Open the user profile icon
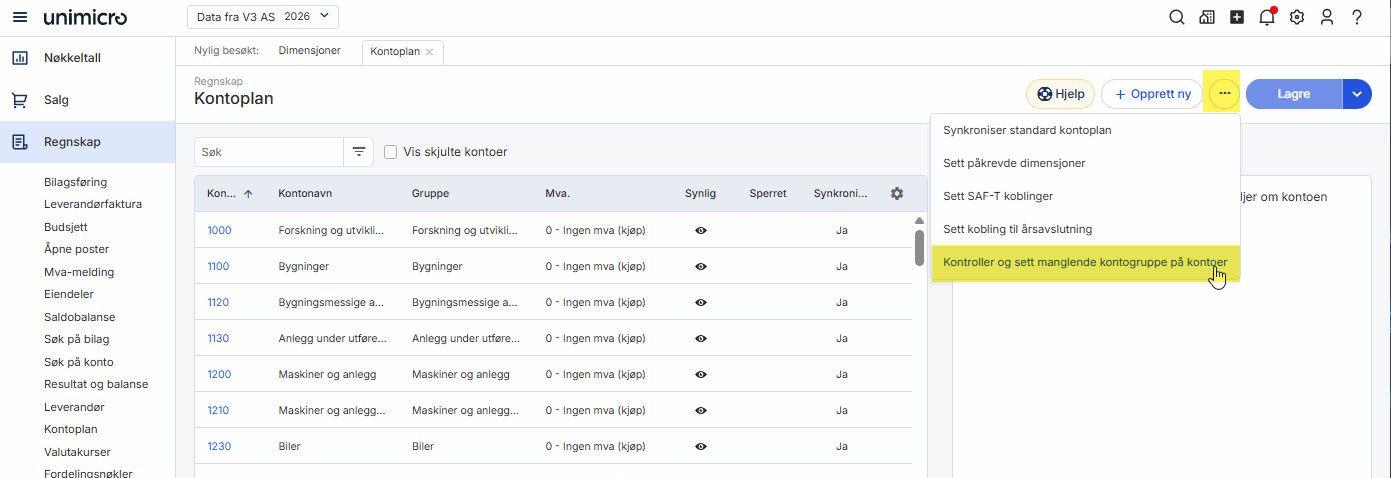This screenshot has width=1391, height=478. coord(1327,17)
